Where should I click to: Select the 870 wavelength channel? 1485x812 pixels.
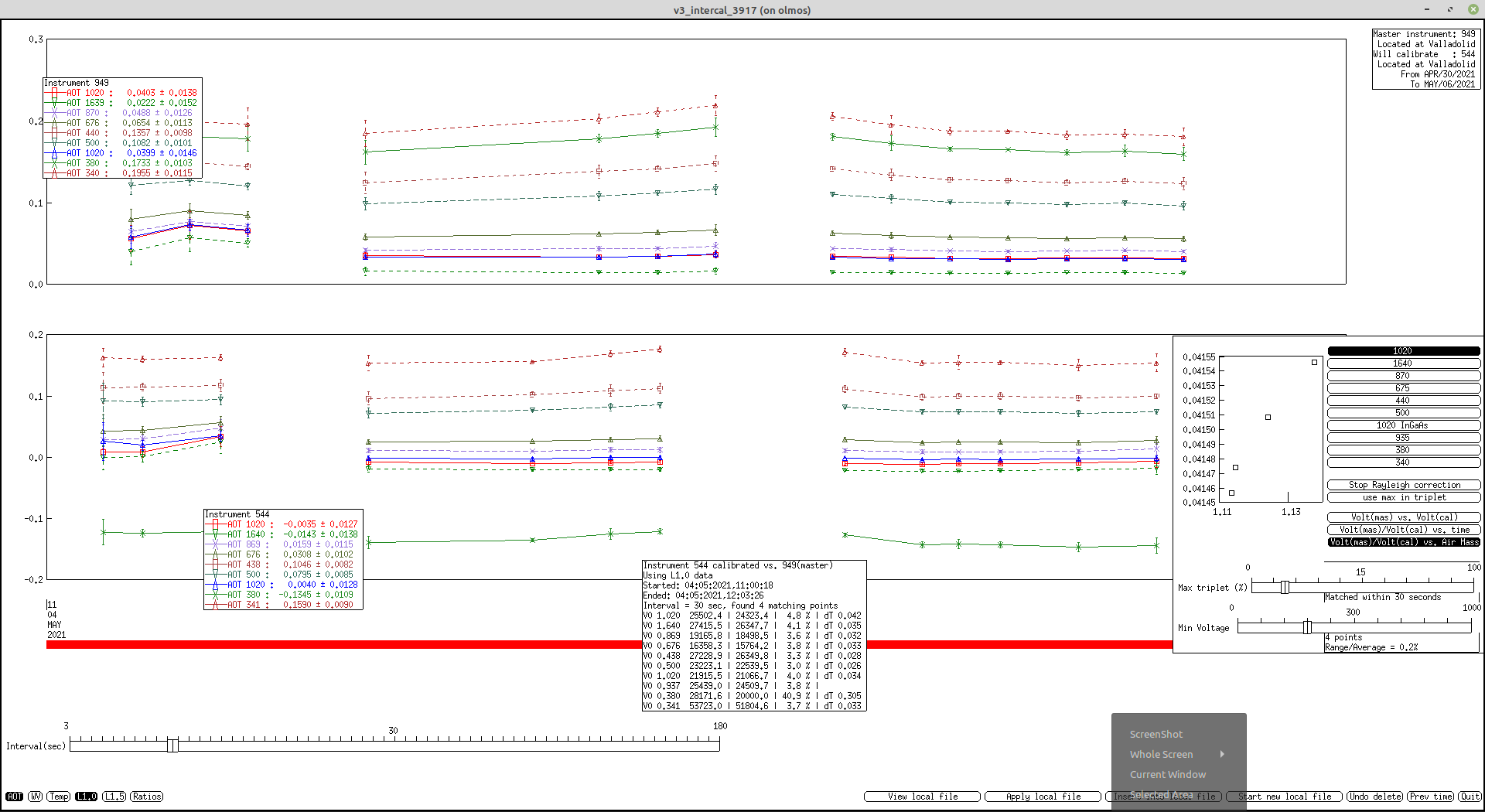pyautogui.click(x=1404, y=376)
